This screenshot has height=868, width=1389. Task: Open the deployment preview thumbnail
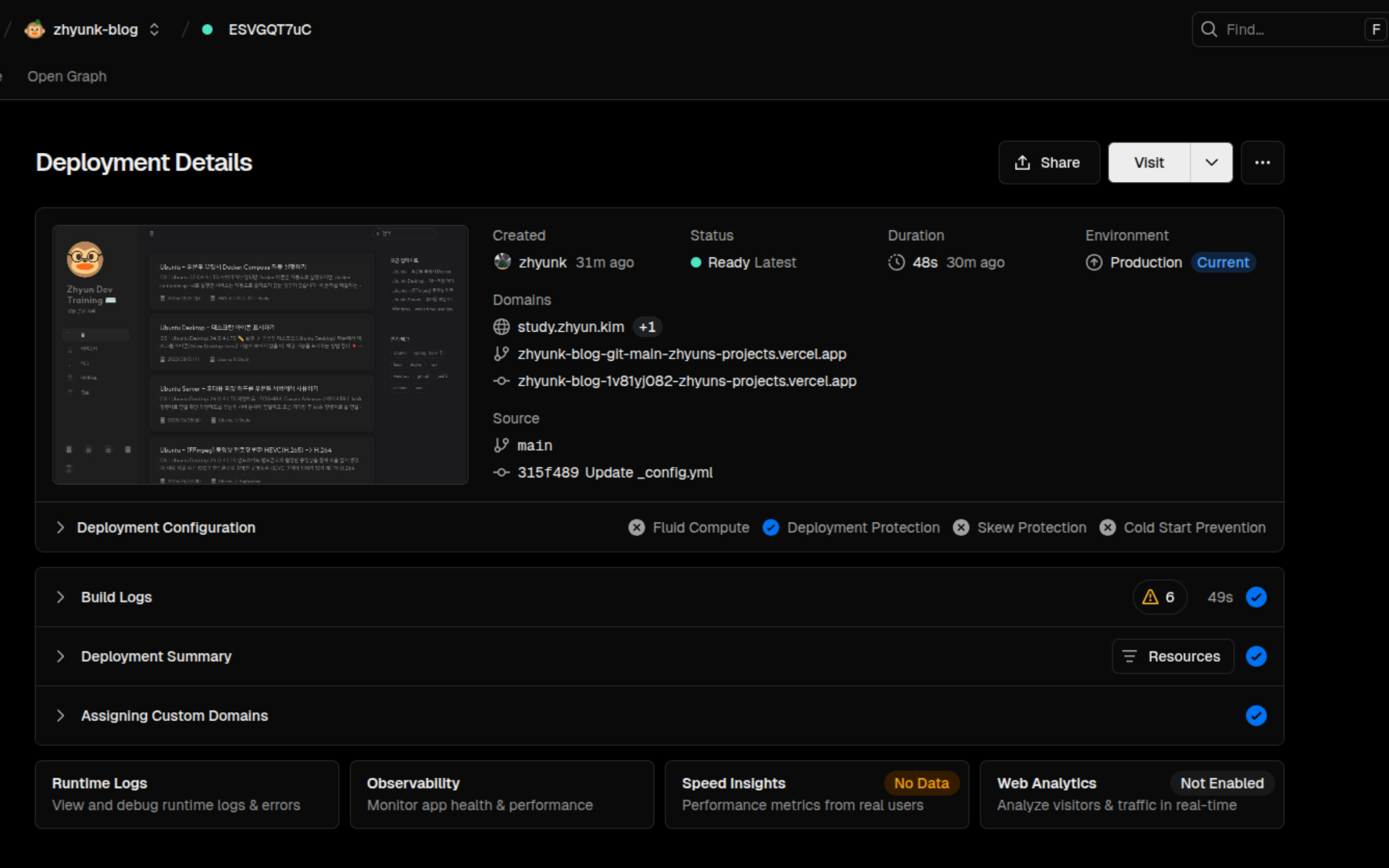(260, 354)
